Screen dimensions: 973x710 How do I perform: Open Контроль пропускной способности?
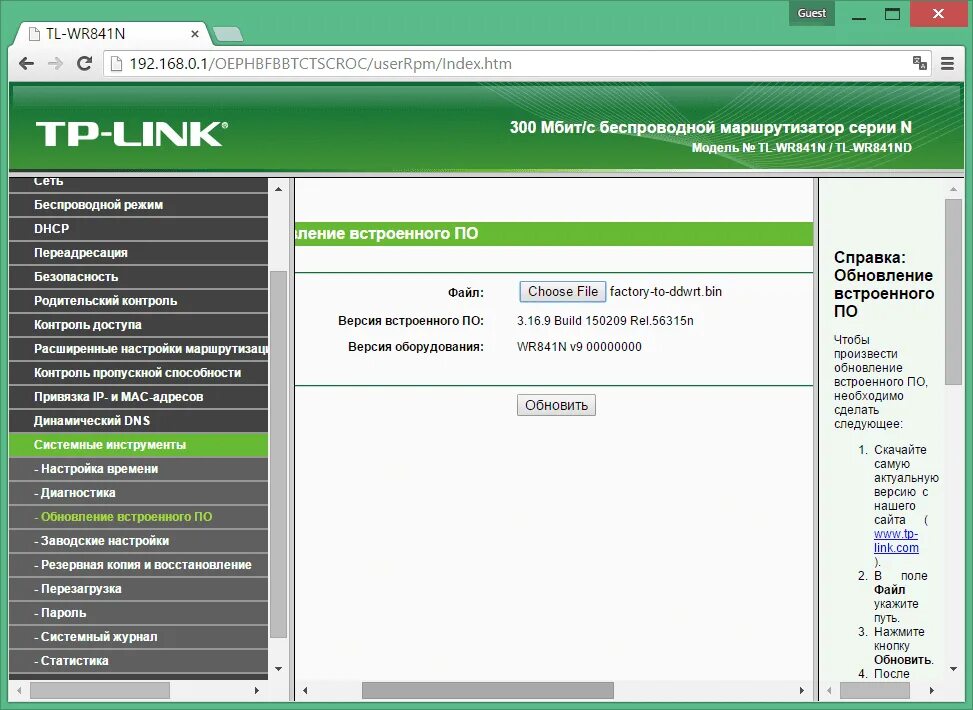coord(138,372)
